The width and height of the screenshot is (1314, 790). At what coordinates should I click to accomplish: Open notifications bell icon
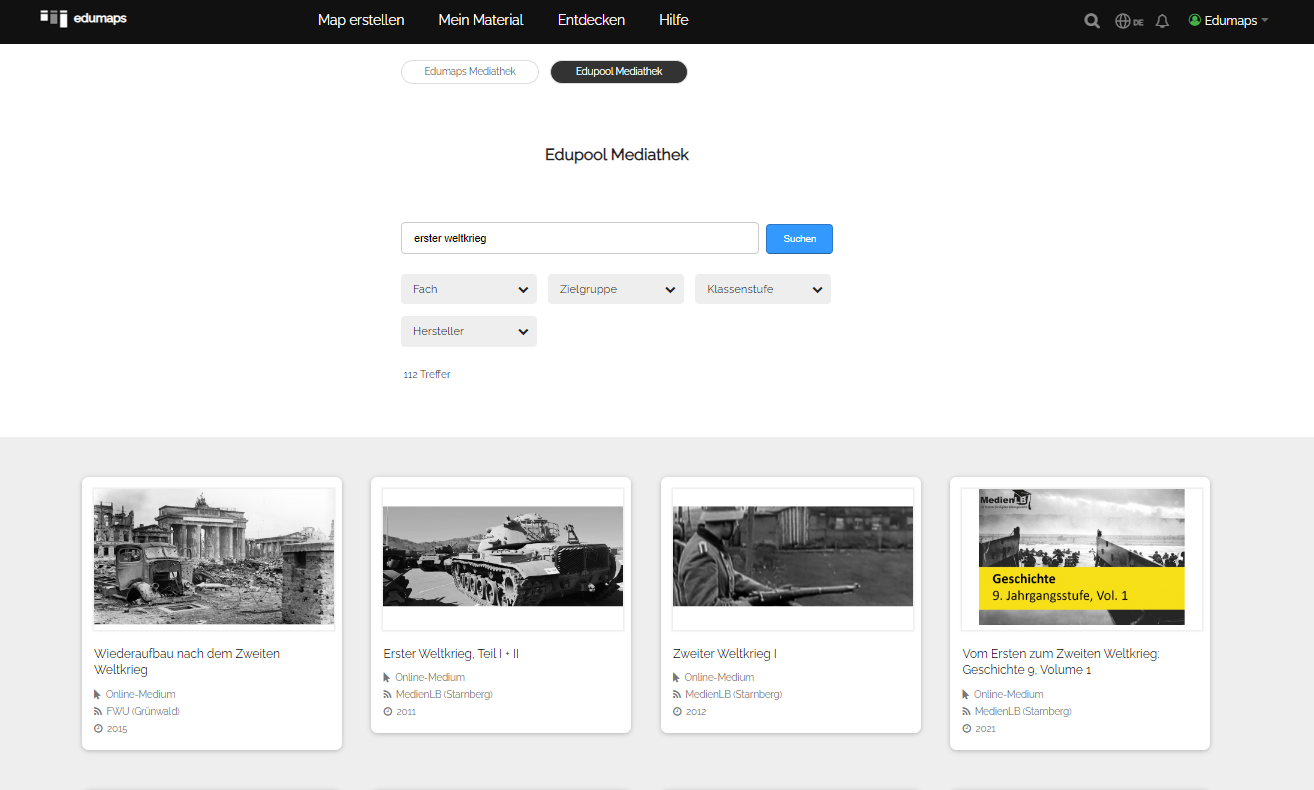[x=1162, y=21]
